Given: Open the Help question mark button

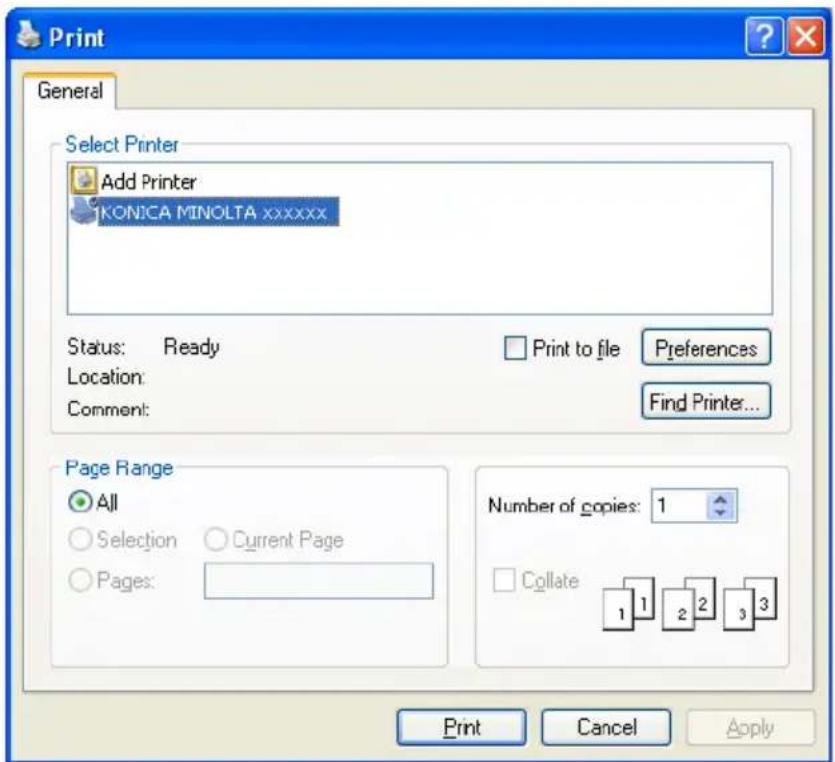Looking at the screenshot, I should point(764,36).
